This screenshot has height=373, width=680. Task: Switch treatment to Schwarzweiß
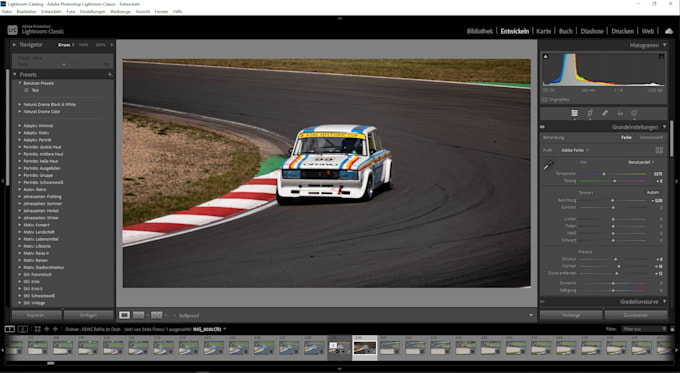[x=651, y=137]
